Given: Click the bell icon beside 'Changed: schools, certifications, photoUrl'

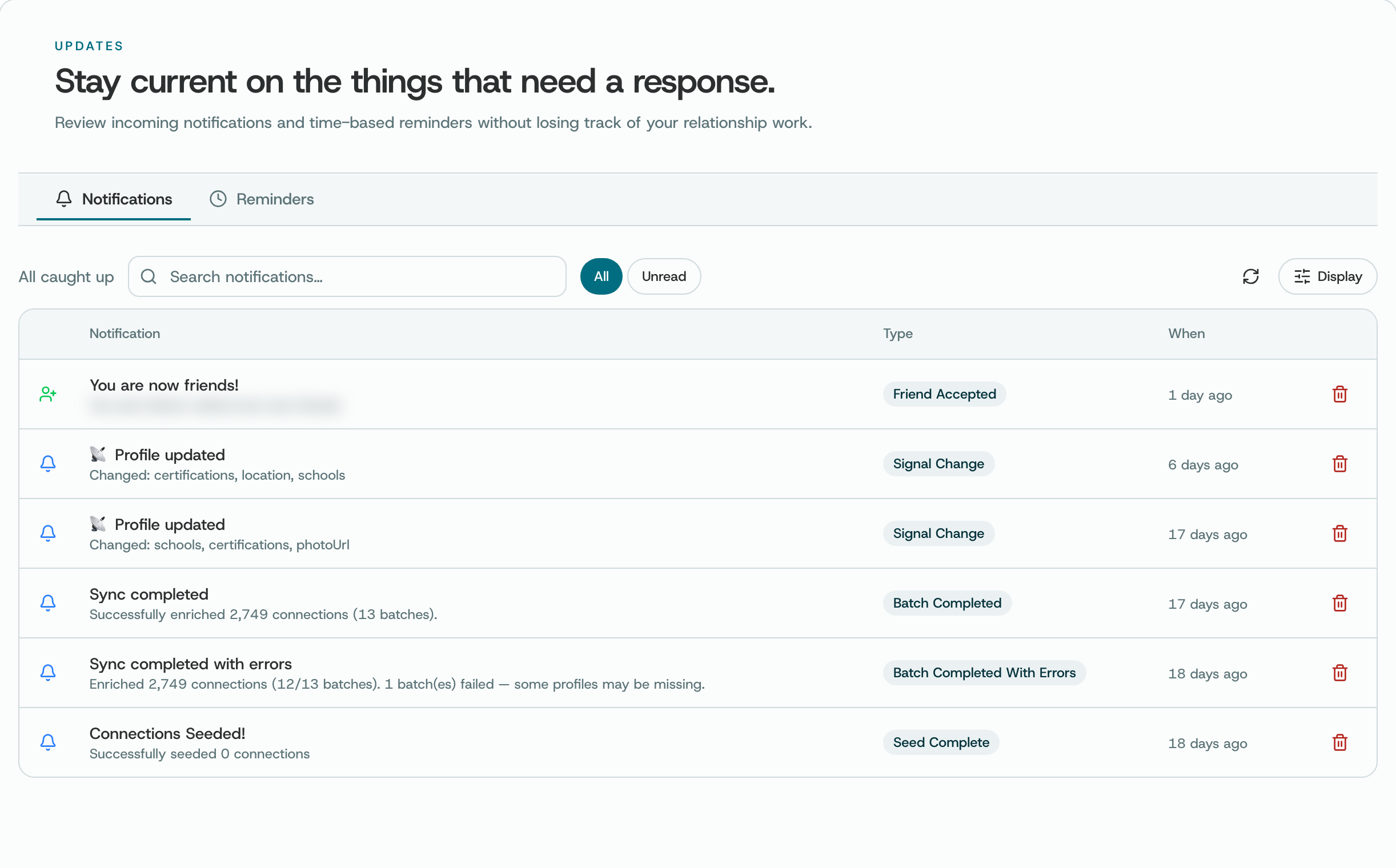Looking at the screenshot, I should pyautogui.click(x=48, y=533).
